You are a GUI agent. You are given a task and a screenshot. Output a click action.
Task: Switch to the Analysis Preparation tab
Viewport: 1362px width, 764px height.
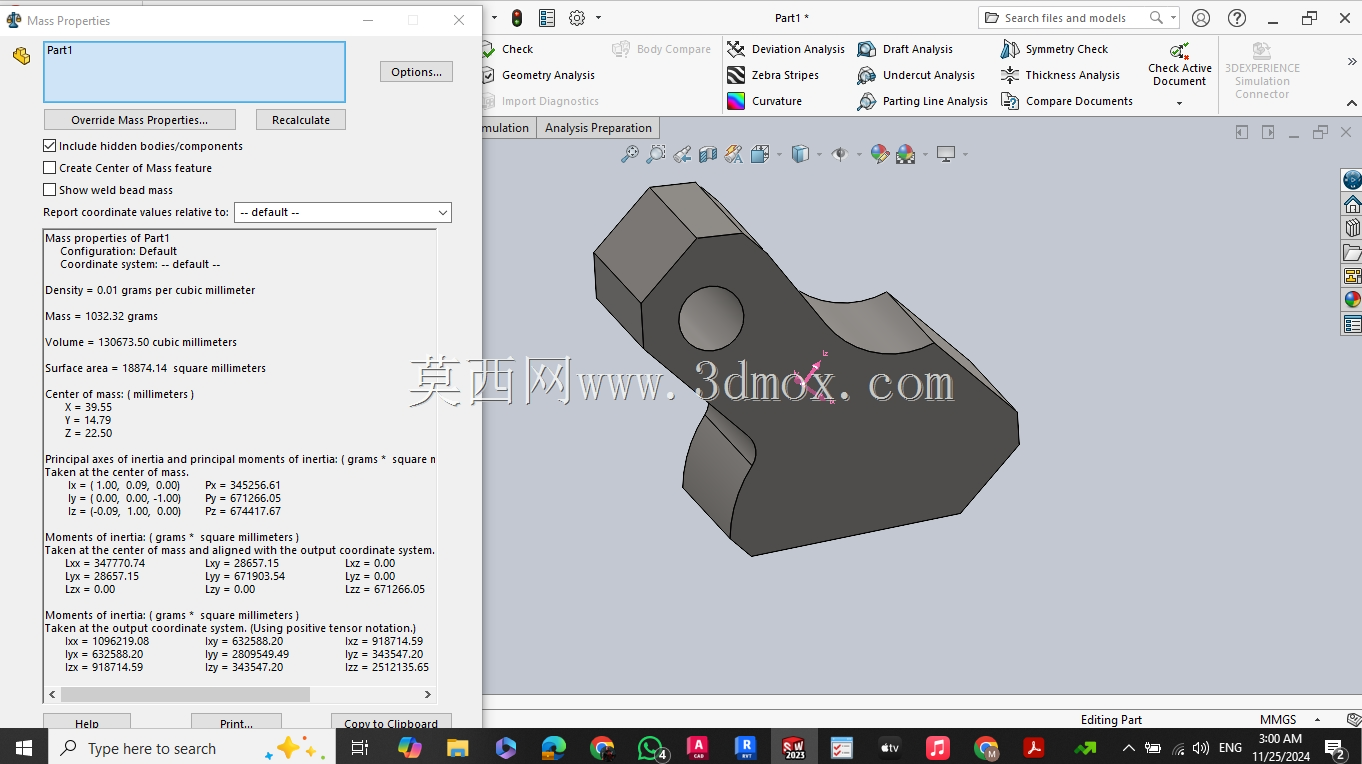point(598,128)
